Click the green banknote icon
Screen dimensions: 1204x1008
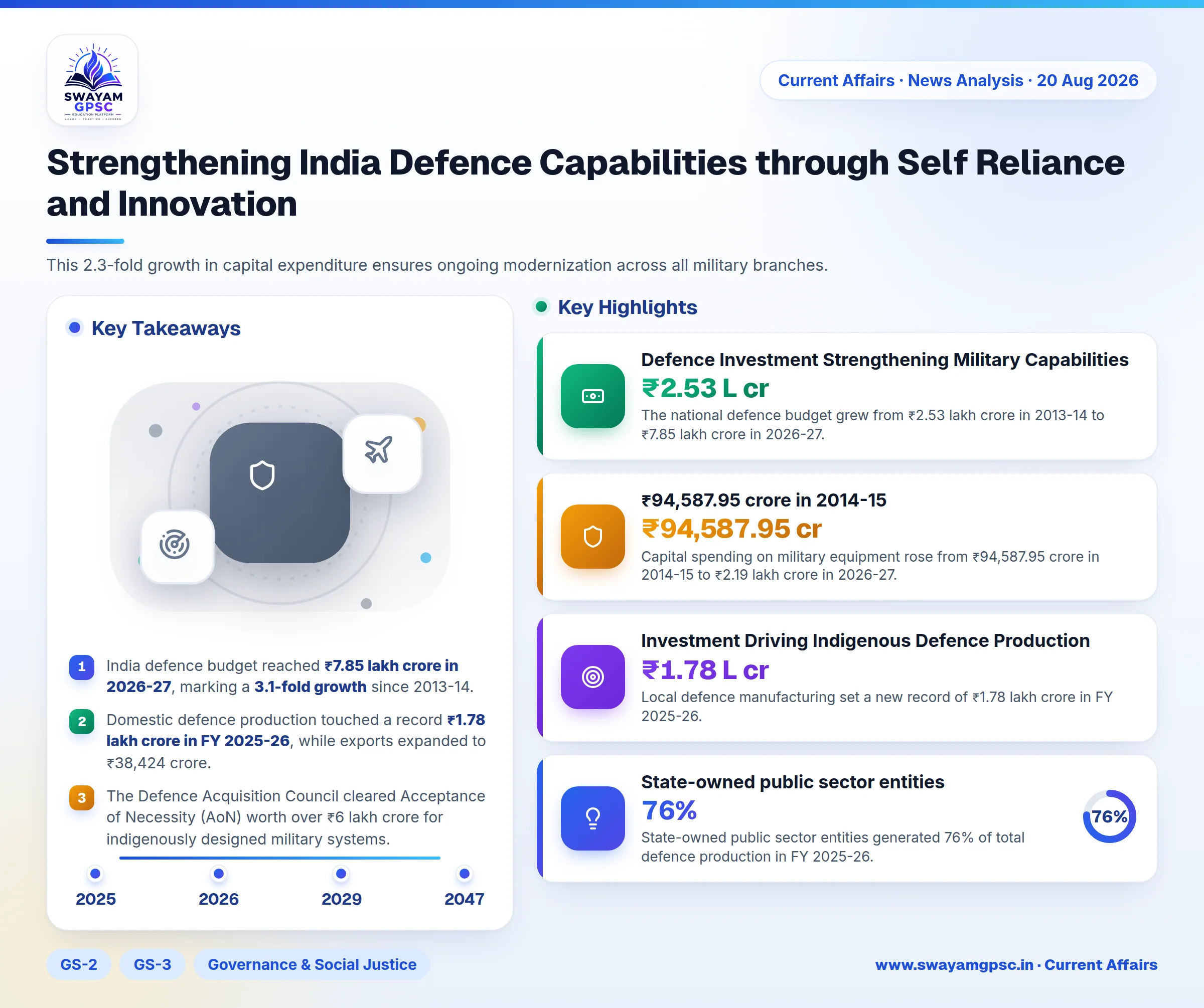[592, 396]
